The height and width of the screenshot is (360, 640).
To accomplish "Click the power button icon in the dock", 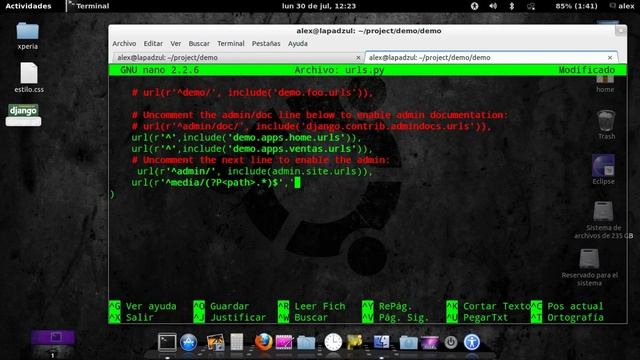I will [451, 342].
